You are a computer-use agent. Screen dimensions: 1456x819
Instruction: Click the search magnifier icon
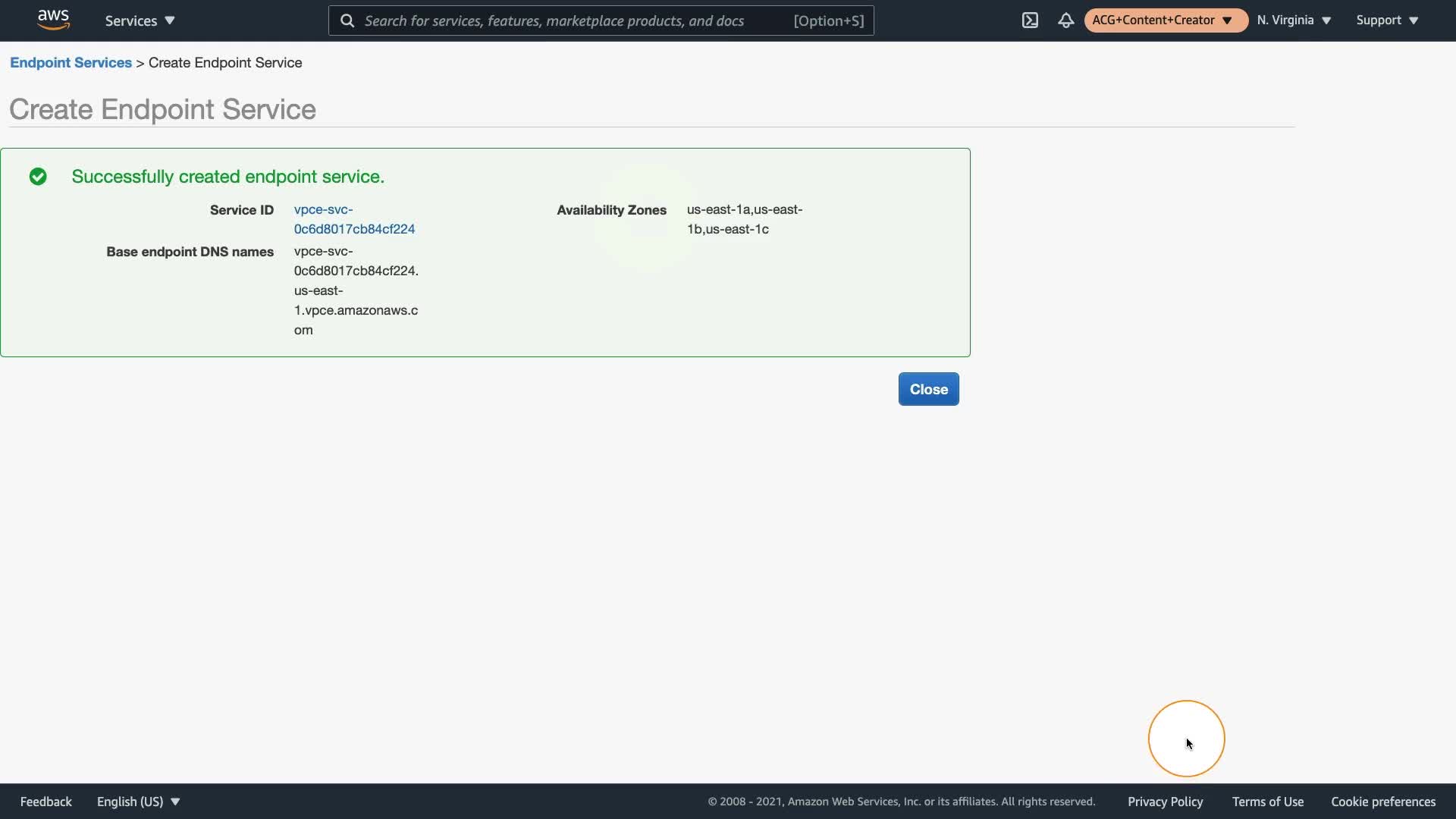[347, 20]
